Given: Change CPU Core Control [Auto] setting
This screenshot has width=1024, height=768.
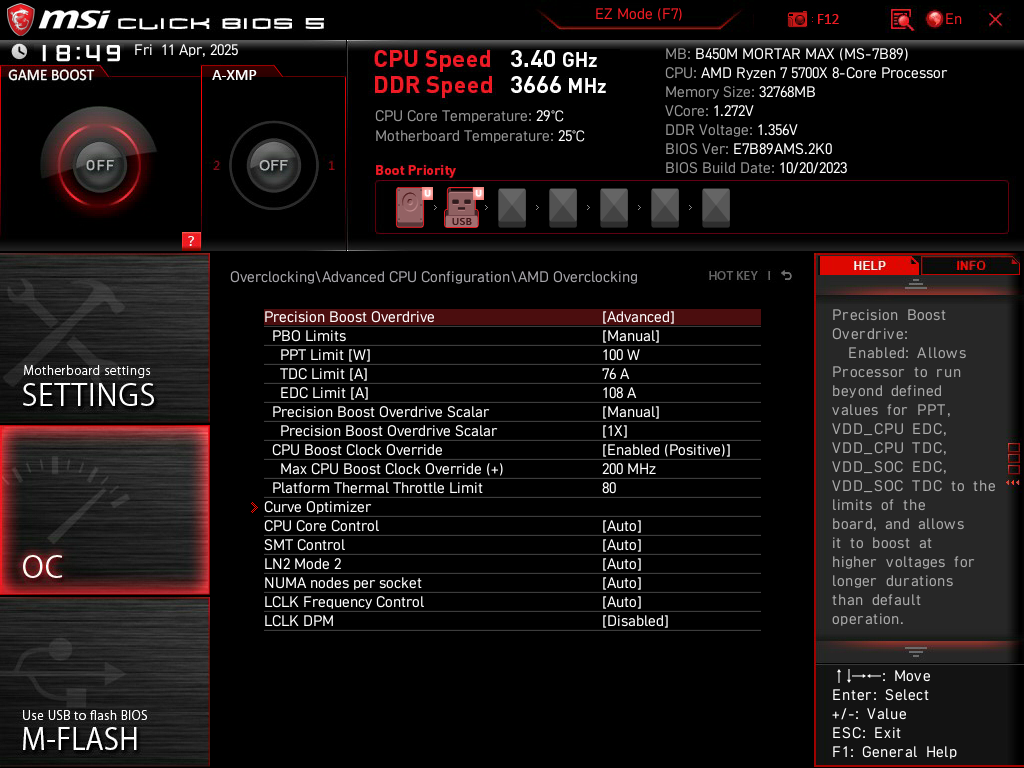Looking at the screenshot, I should tap(512, 526).
